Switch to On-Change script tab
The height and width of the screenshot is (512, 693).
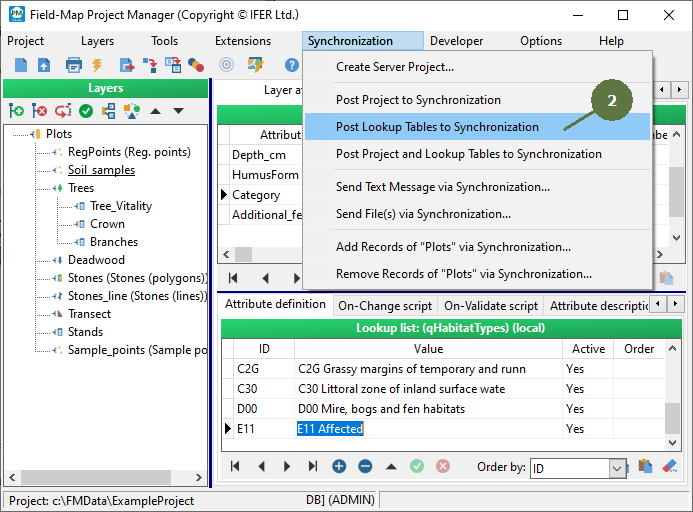tap(385, 306)
